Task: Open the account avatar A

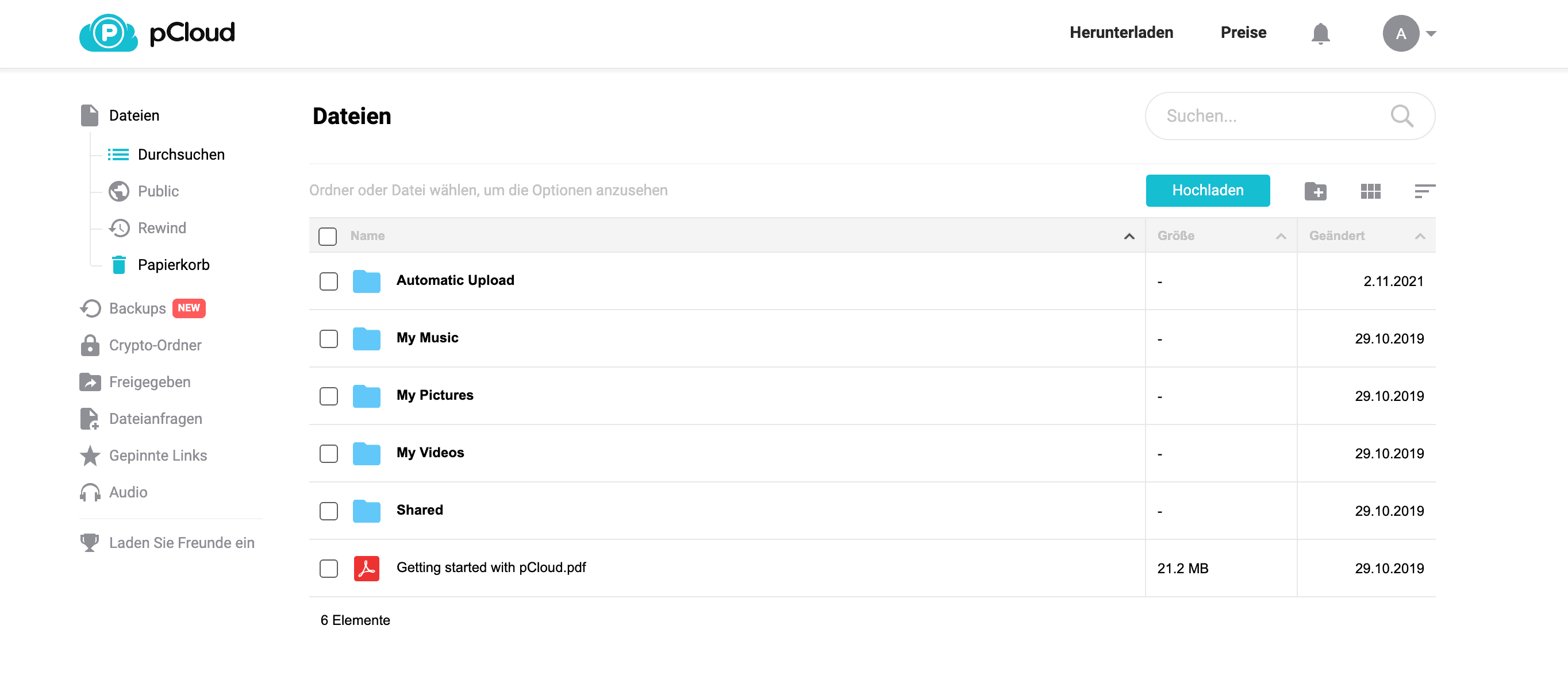Action: click(x=1400, y=33)
